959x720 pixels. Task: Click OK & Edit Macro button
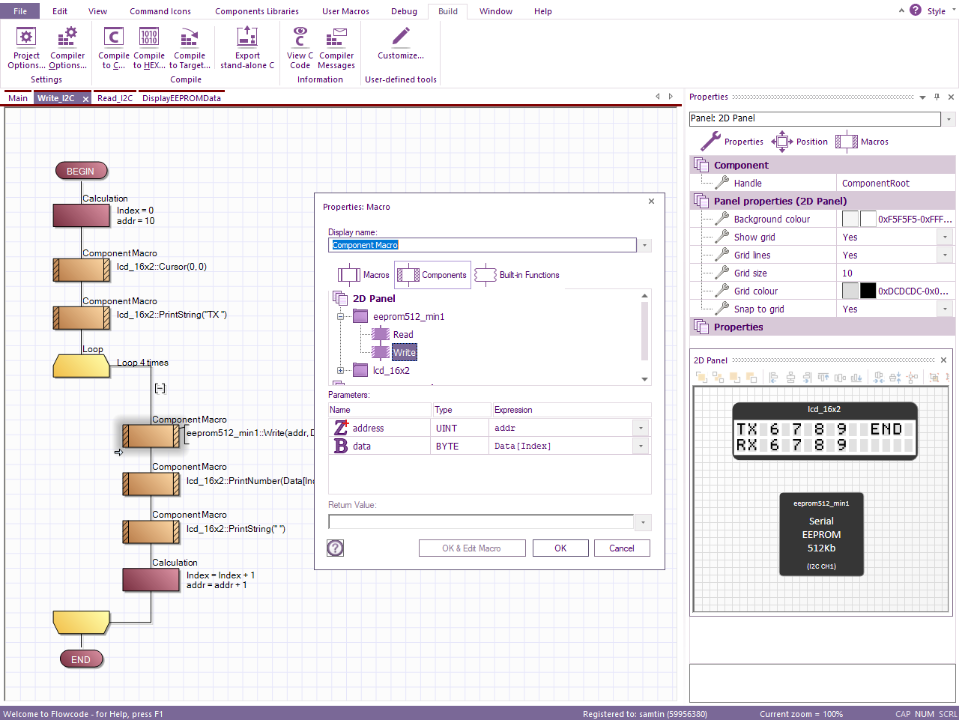(472, 548)
